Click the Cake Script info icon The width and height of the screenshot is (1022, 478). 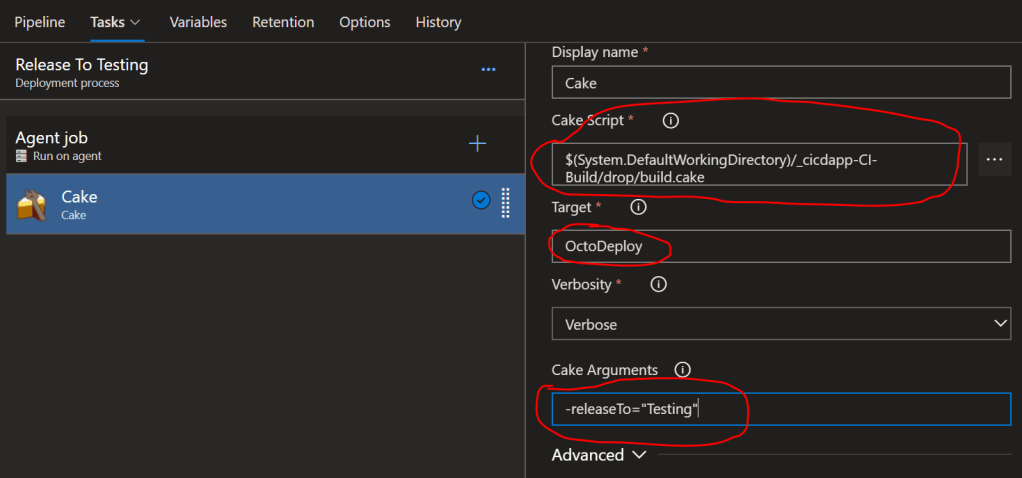pyautogui.click(x=671, y=121)
